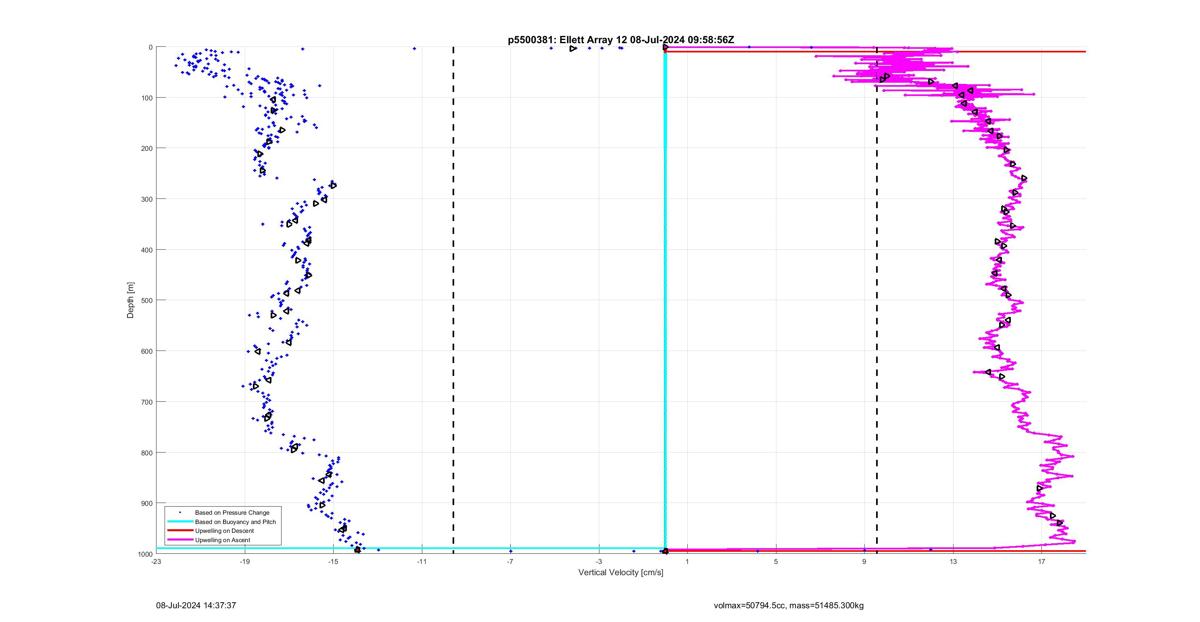Click depth axis tick label '200'

pos(146,148)
